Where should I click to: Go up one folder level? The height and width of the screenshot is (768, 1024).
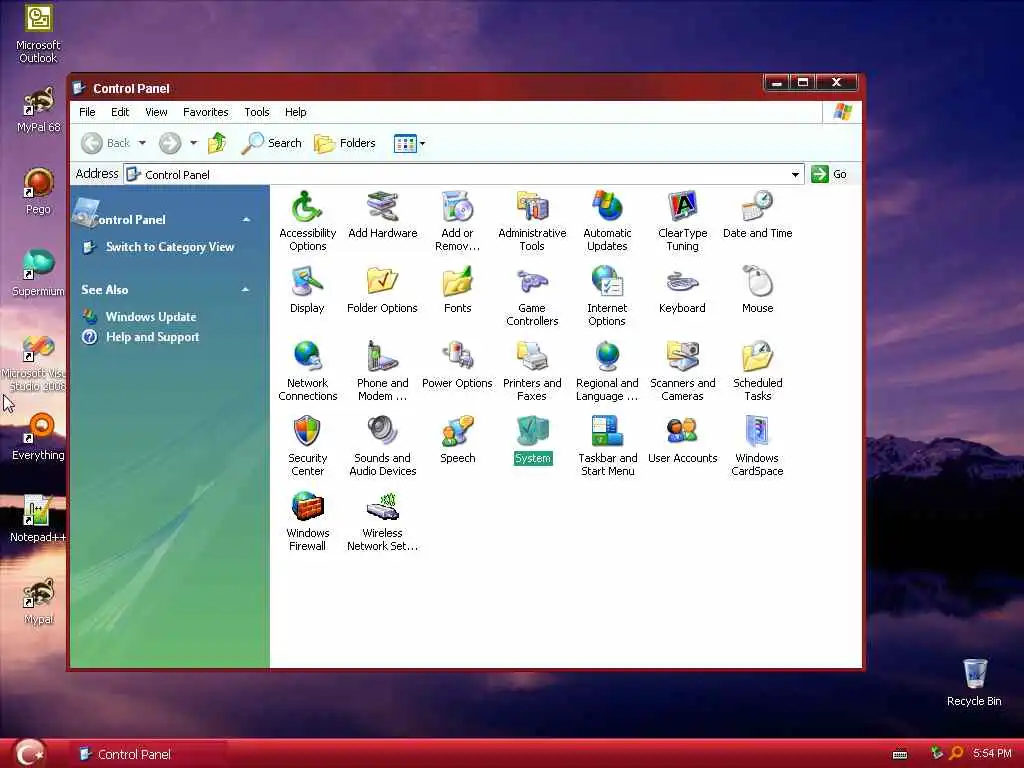(217, 143)
